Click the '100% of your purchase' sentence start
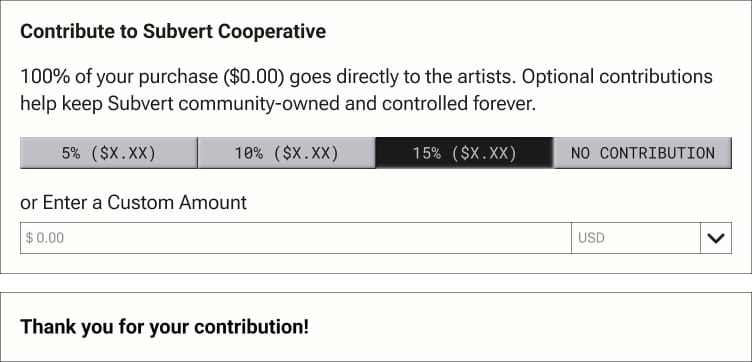 [119, 77]
